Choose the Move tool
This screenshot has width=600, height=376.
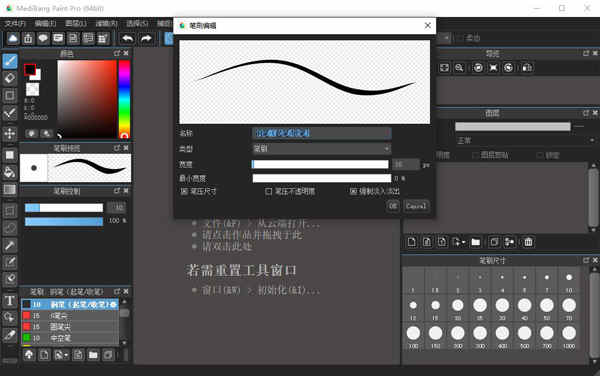(x=10, y=133)
